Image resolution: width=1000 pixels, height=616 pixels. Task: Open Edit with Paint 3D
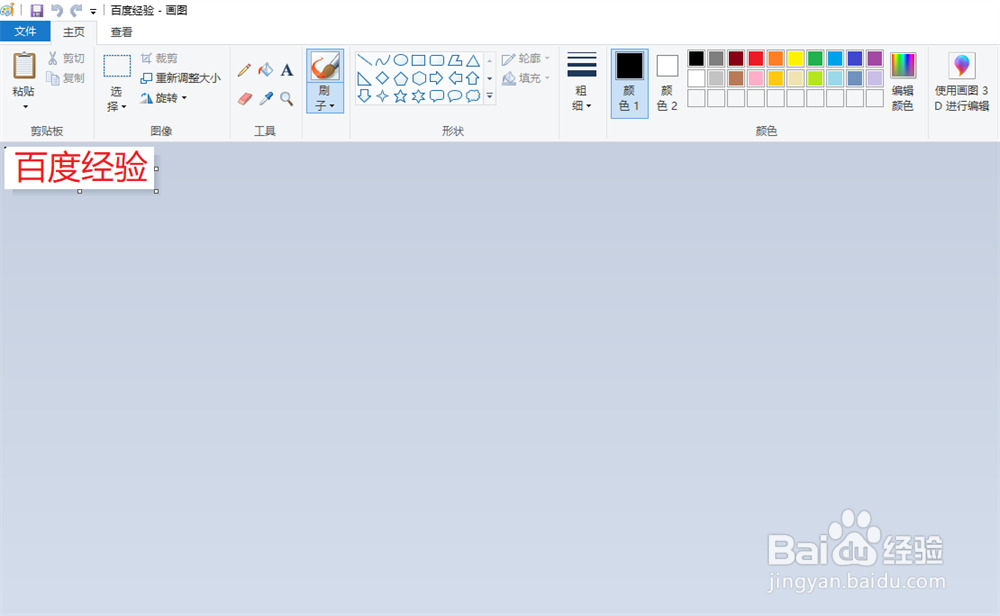(962, 83)
